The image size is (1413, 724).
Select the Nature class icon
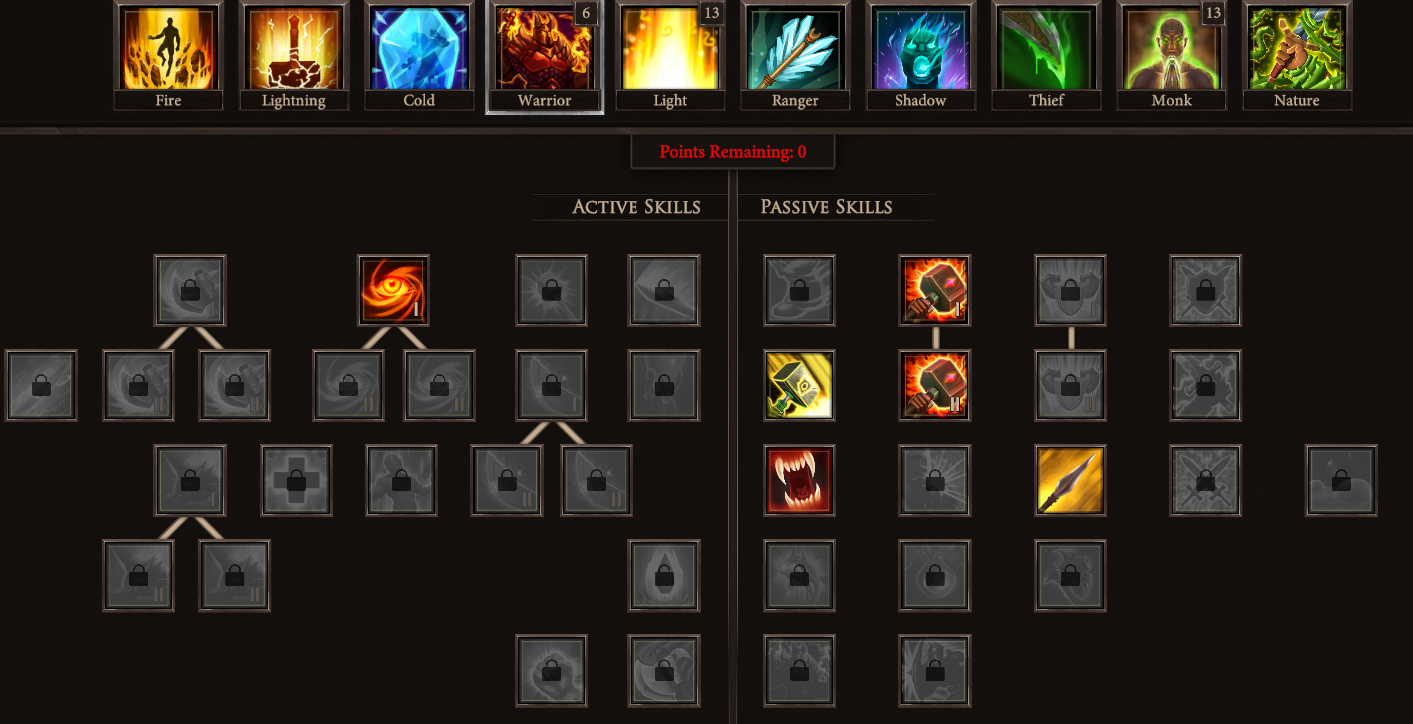point(1297,55)
